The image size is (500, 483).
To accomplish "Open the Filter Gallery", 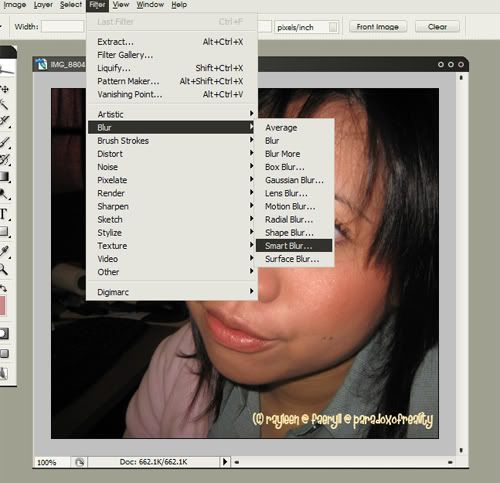I will tap(172, 55).
